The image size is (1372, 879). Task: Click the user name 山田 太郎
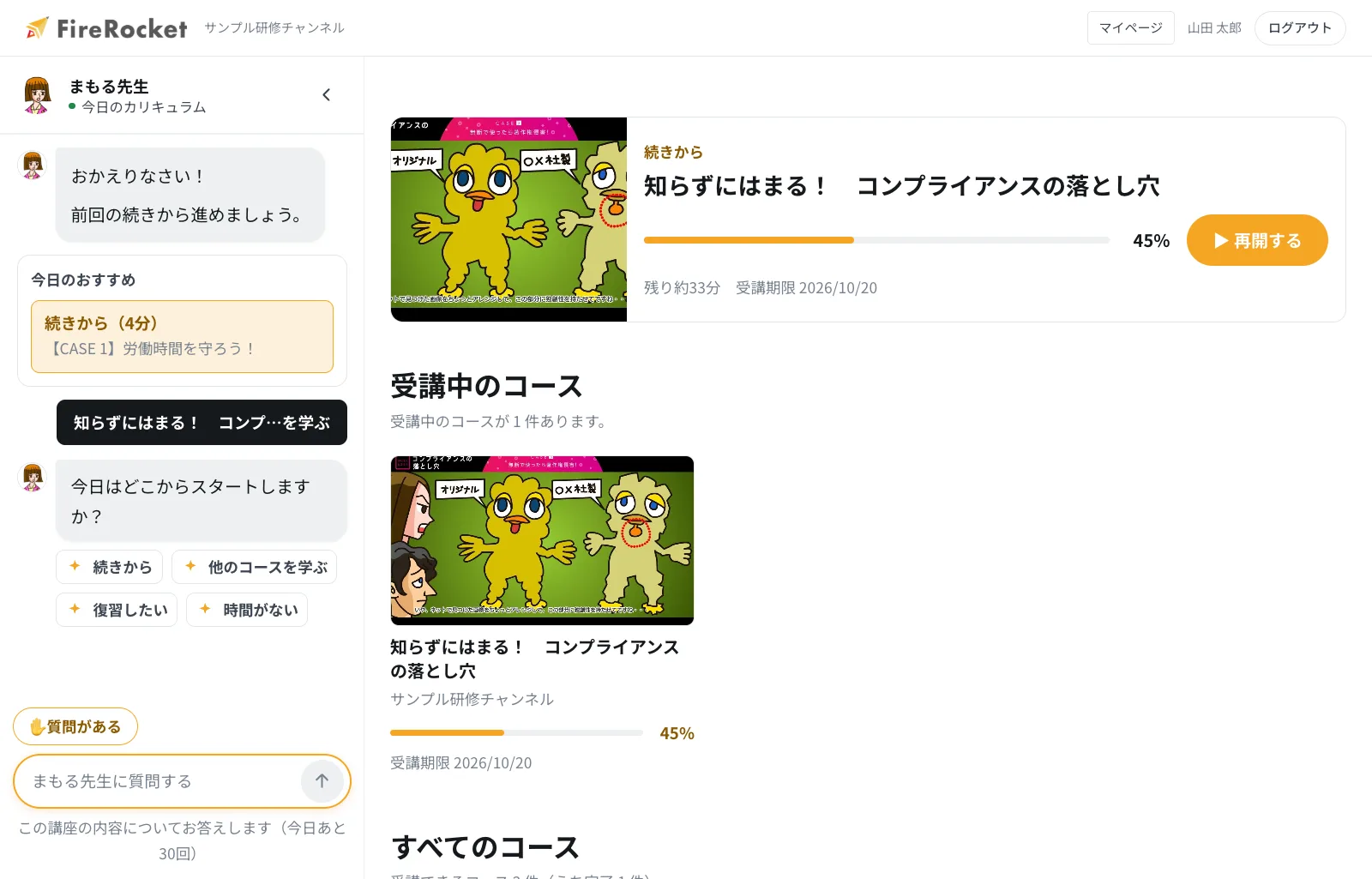(x=1214, y=28)
